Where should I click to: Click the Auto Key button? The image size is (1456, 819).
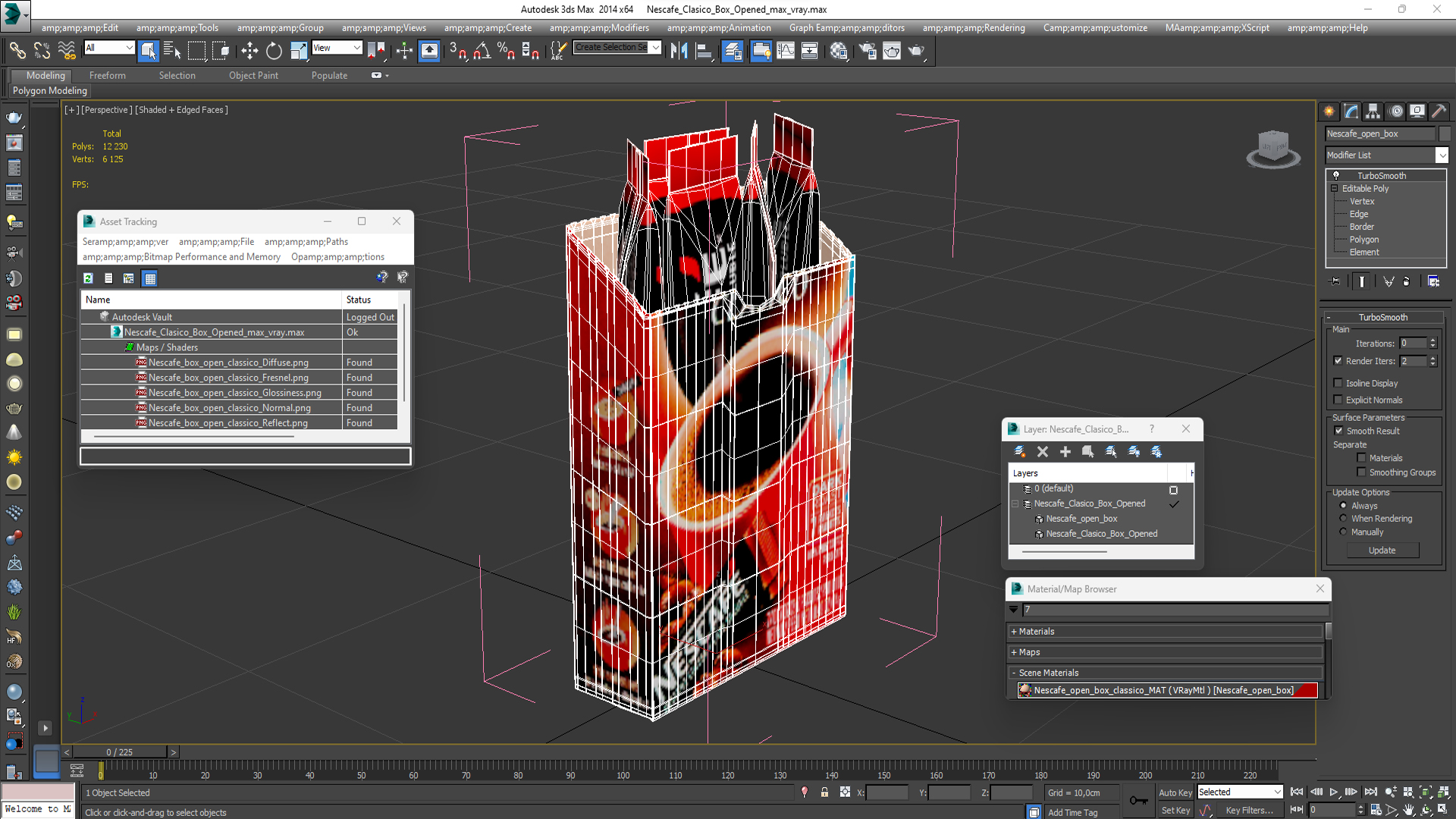1175,792
